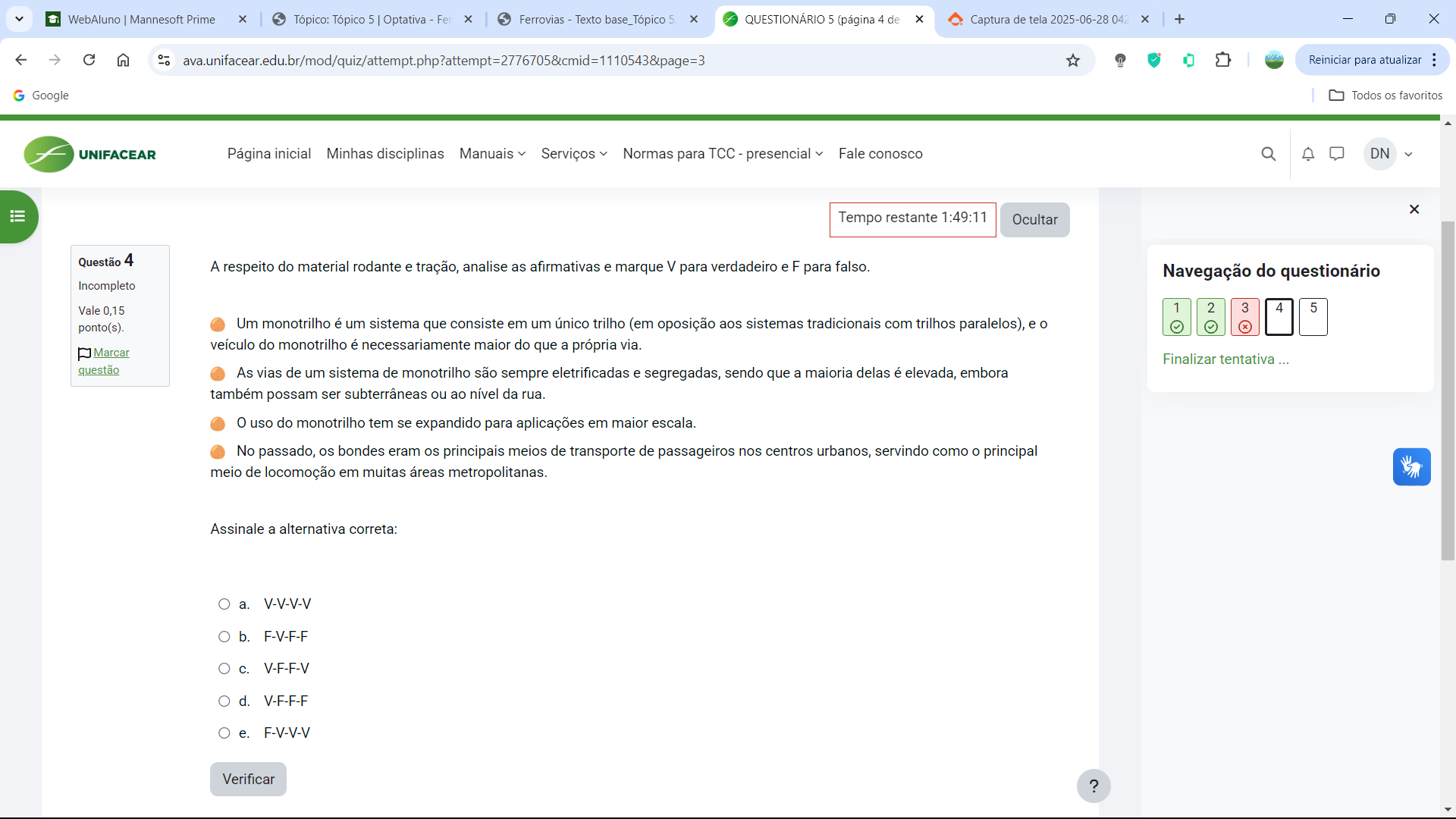Click Marcar questão link
Image resolution: width=1456 pixels, height=819 pixels.
(105, 362)
